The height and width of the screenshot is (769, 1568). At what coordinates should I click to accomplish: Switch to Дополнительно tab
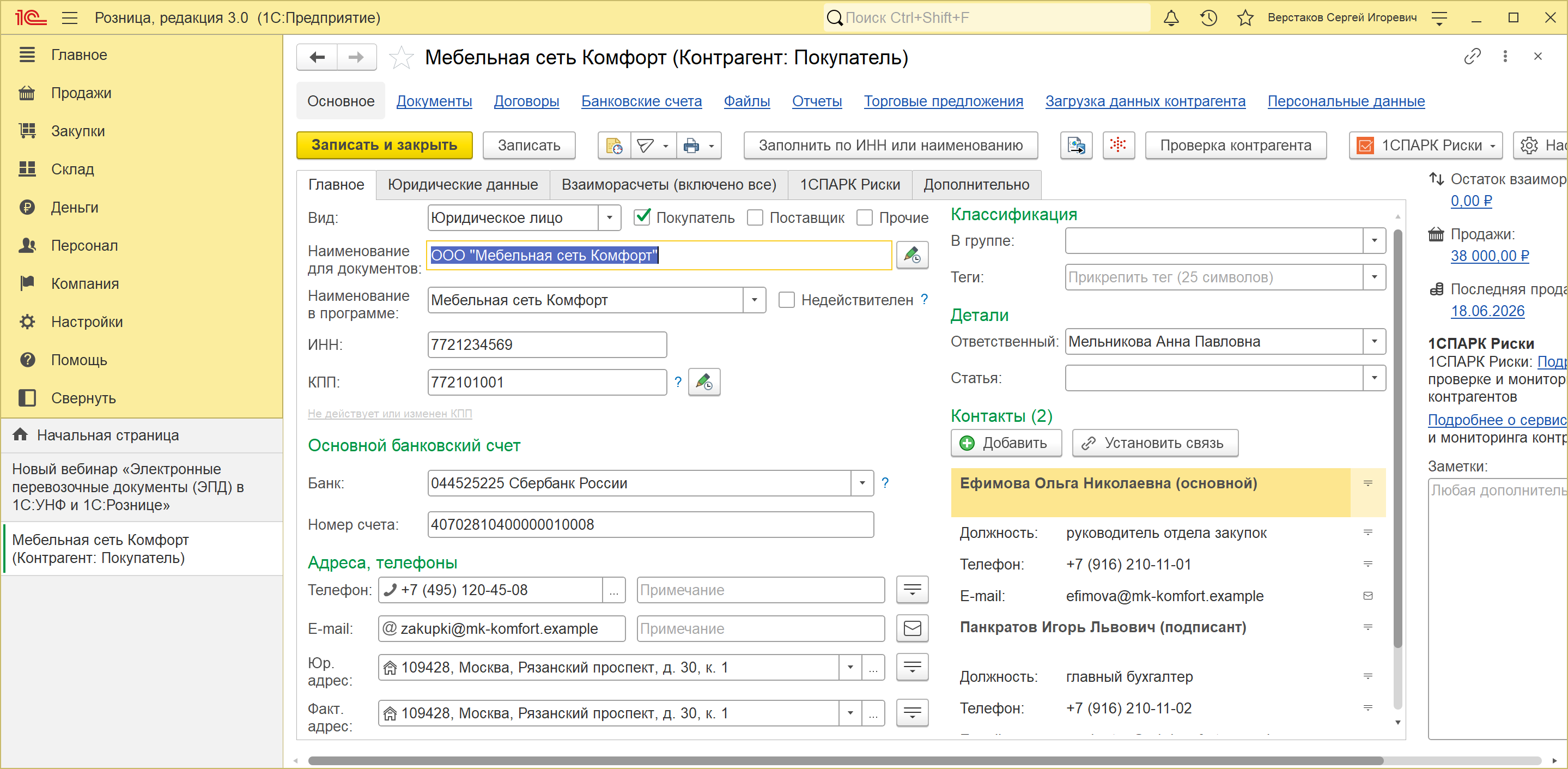coord(976,185)
